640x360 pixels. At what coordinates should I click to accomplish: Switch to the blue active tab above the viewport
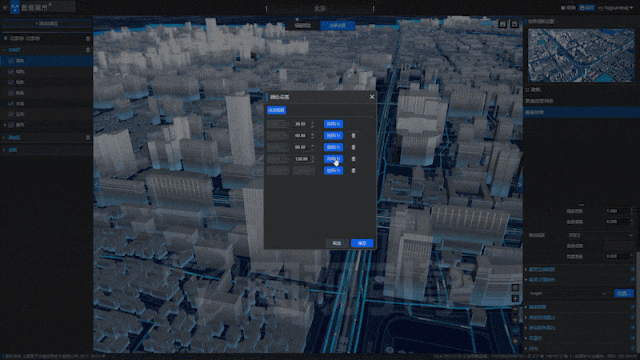(x=337, y=25)
